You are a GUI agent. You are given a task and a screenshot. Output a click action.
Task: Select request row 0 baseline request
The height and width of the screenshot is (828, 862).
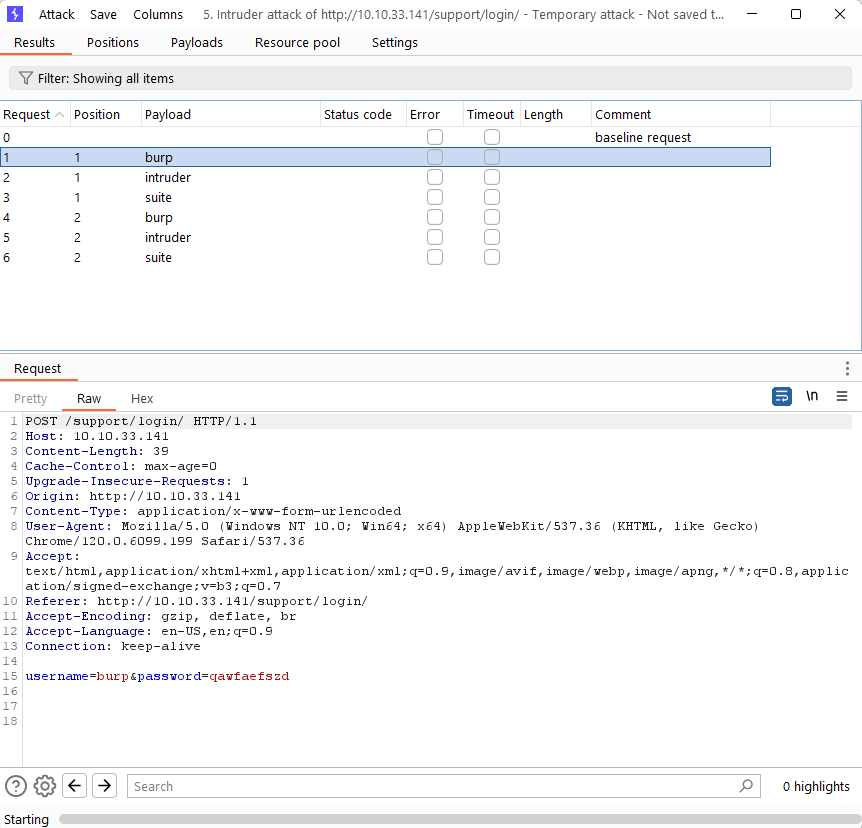tap(385, 137)
